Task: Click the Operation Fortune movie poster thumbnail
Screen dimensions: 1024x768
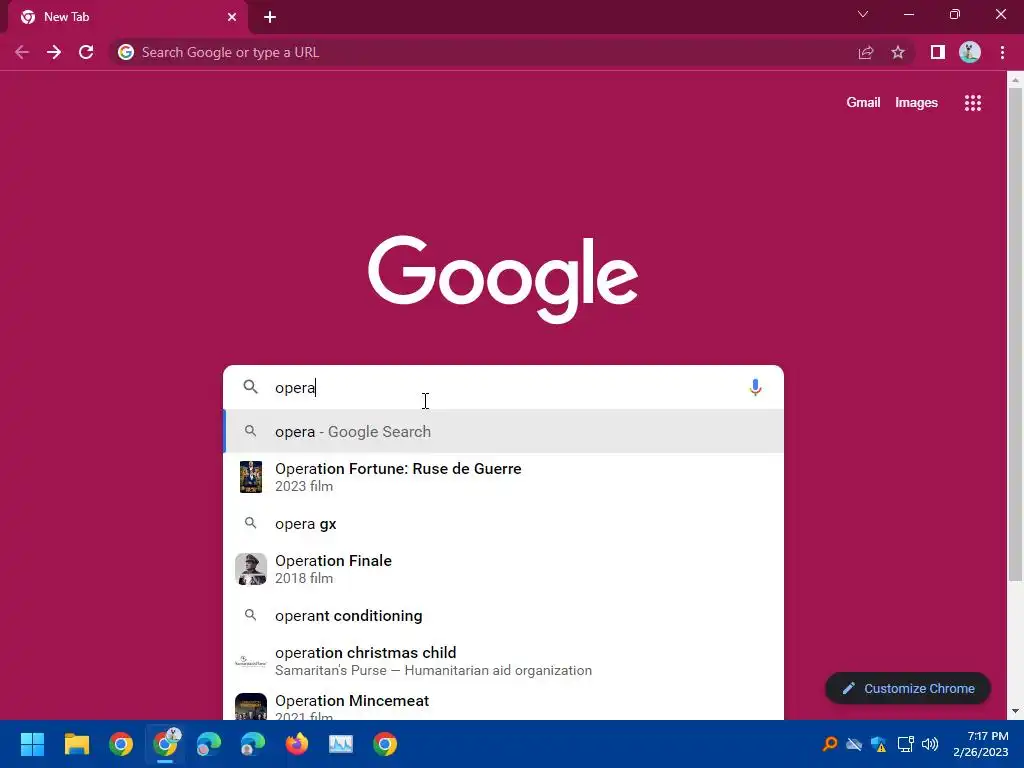Action: (x=251, y=477)
